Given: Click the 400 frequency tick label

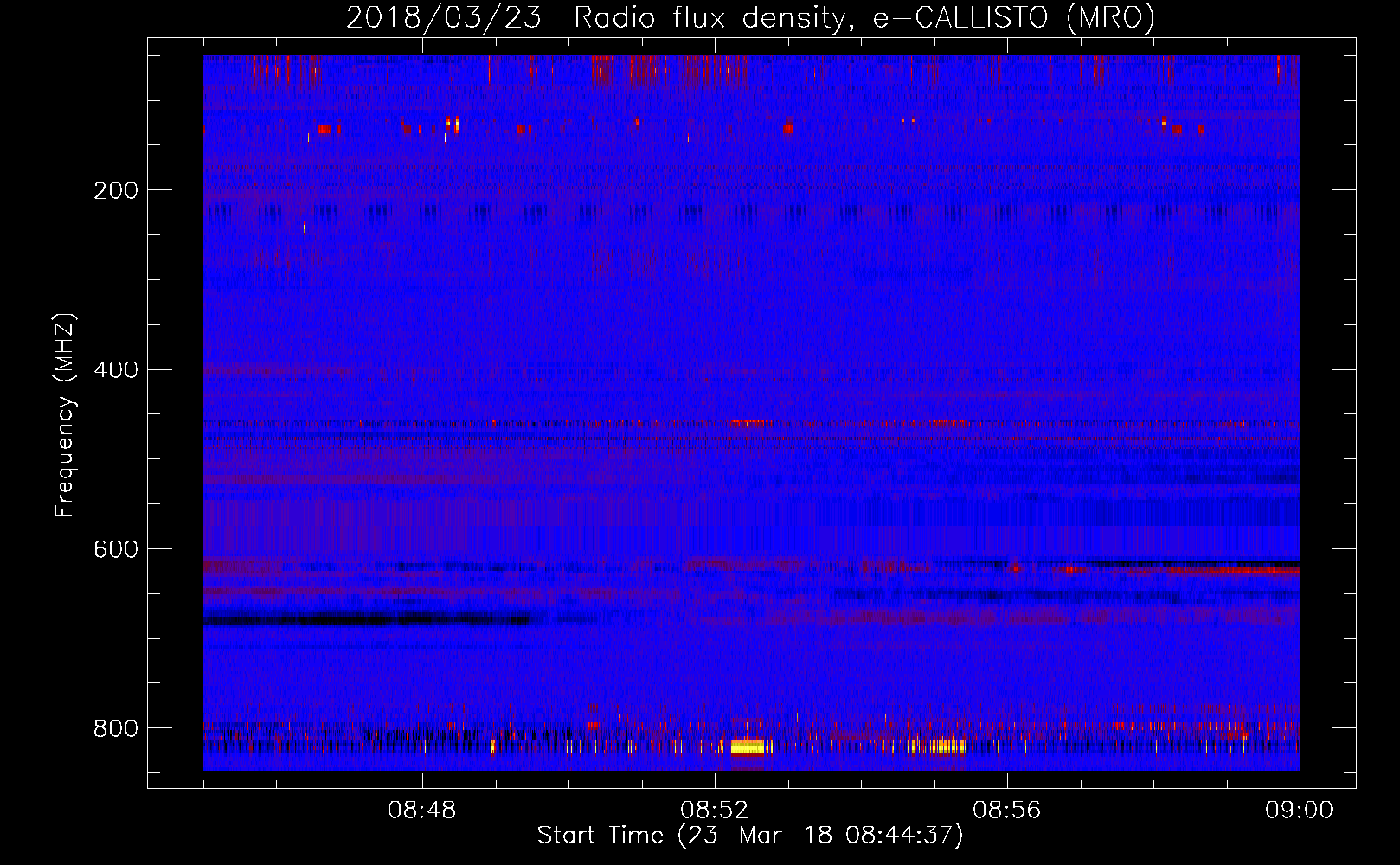Looking at the screenshot, I should coord(116,369).
